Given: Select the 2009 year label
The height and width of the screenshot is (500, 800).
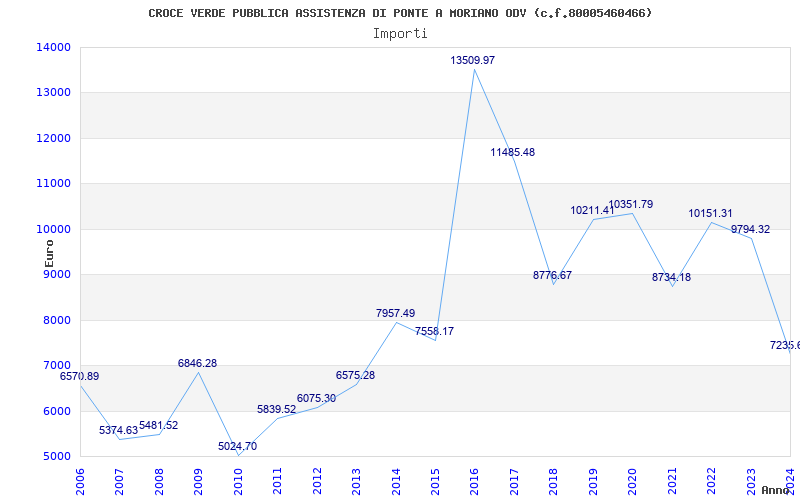Looking at the screenshot, I should pos(198,481).
